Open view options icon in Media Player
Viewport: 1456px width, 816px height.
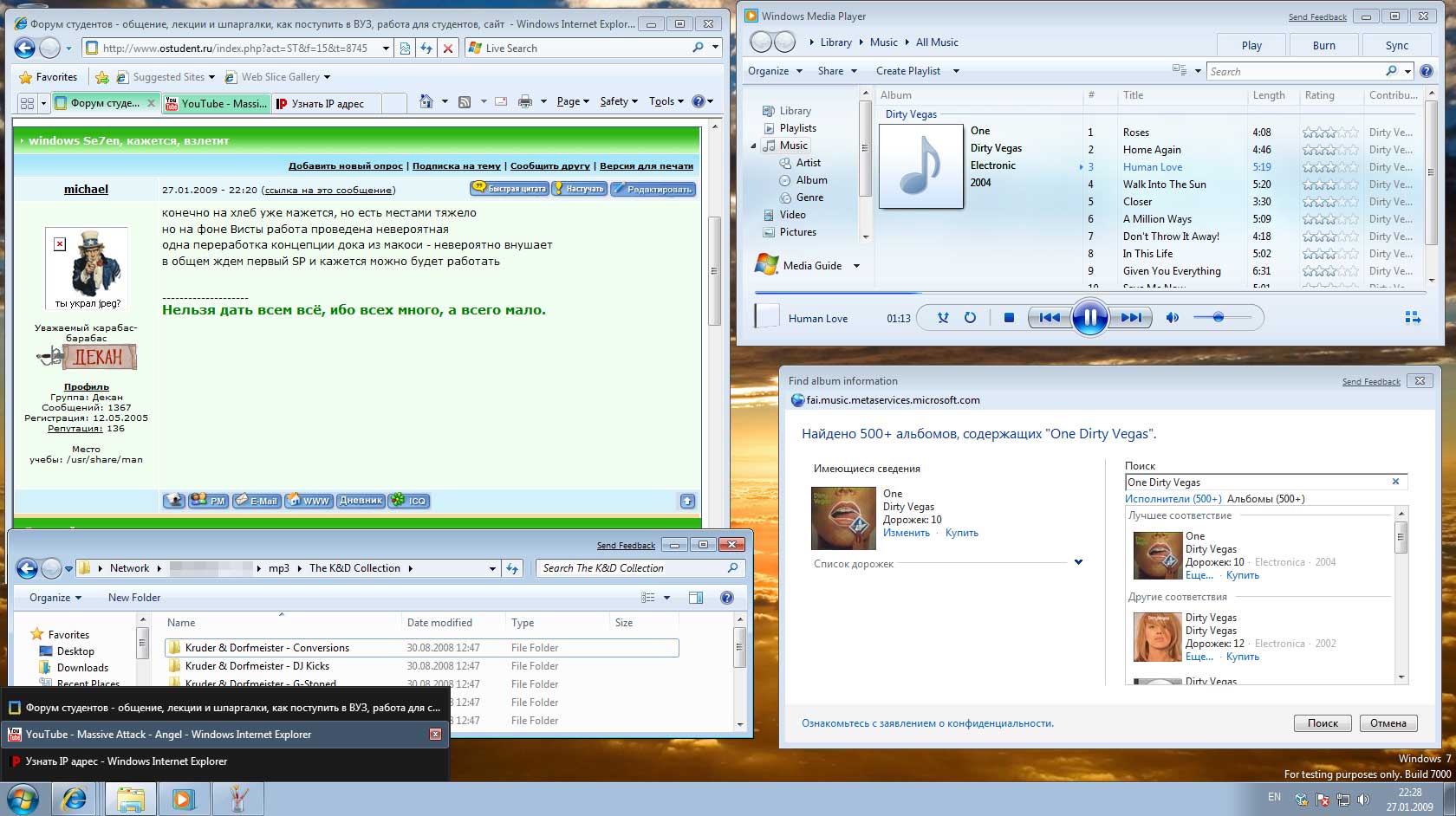pos(1180,70)
